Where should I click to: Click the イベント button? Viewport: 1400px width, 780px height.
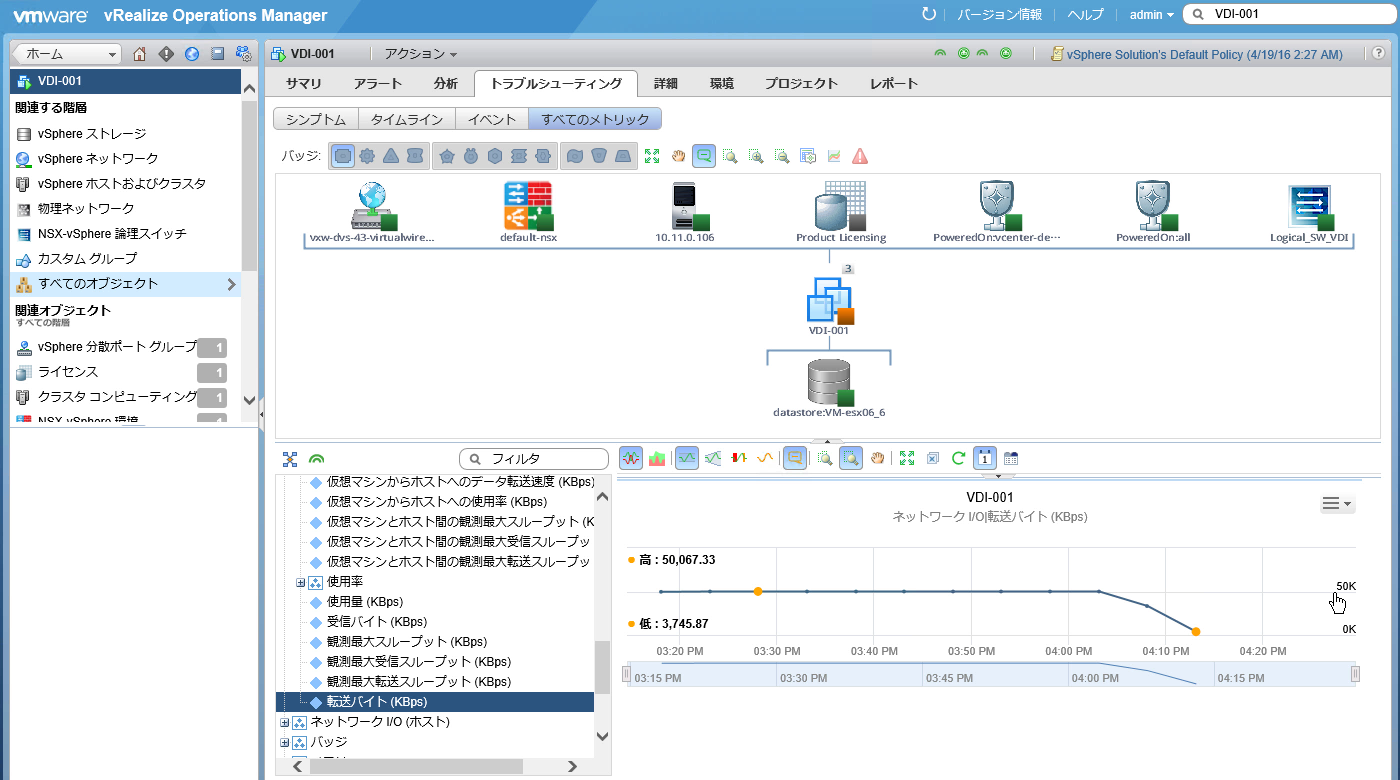coord(492,119)
